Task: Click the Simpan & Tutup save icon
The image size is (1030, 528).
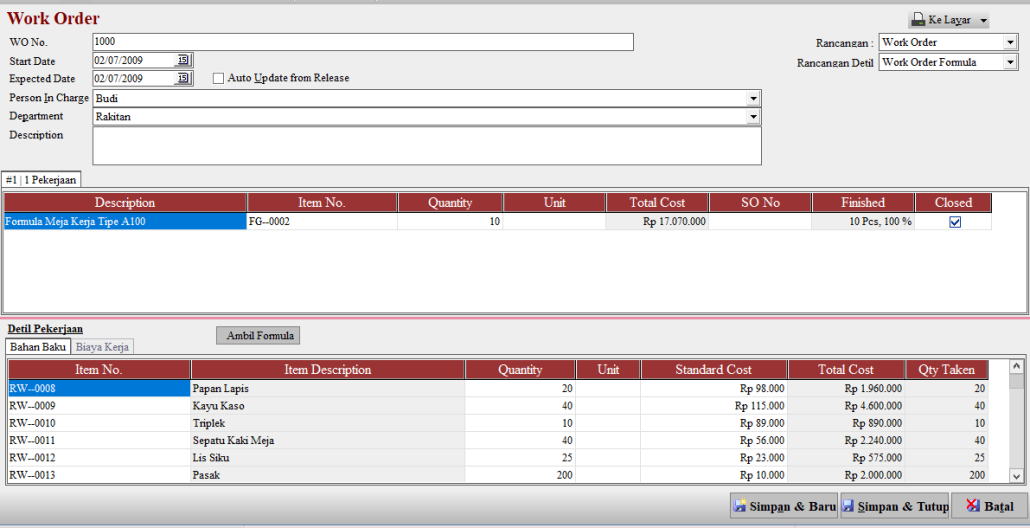Action: pos(850,507)
